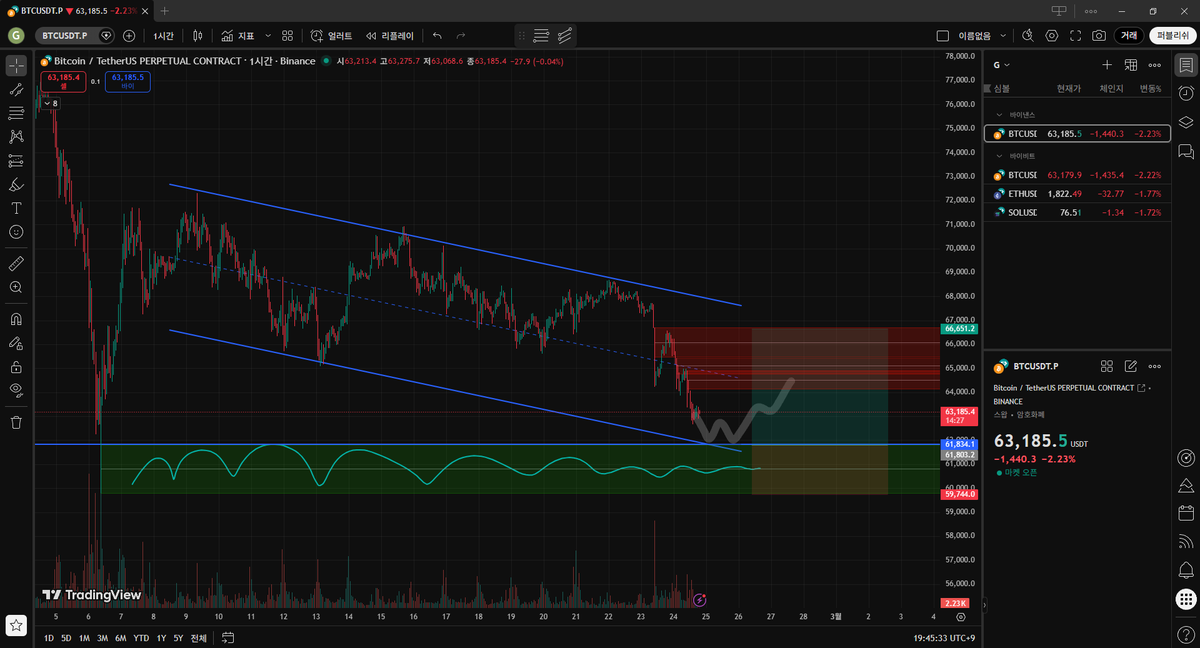The width and height of the screenshot is (1200, 648).
Task: Open the emoji and icons tool
Action: (x=16, y=232)
